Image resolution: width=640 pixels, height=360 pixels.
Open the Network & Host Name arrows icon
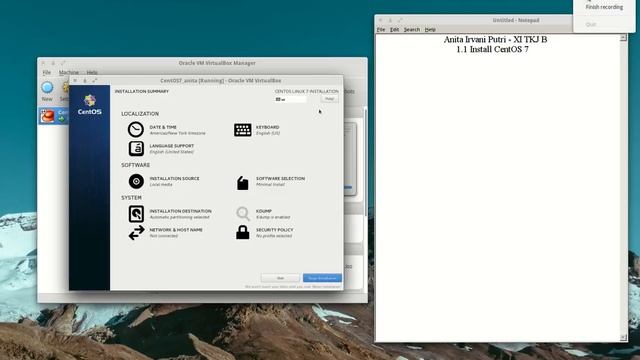point(136,233)
